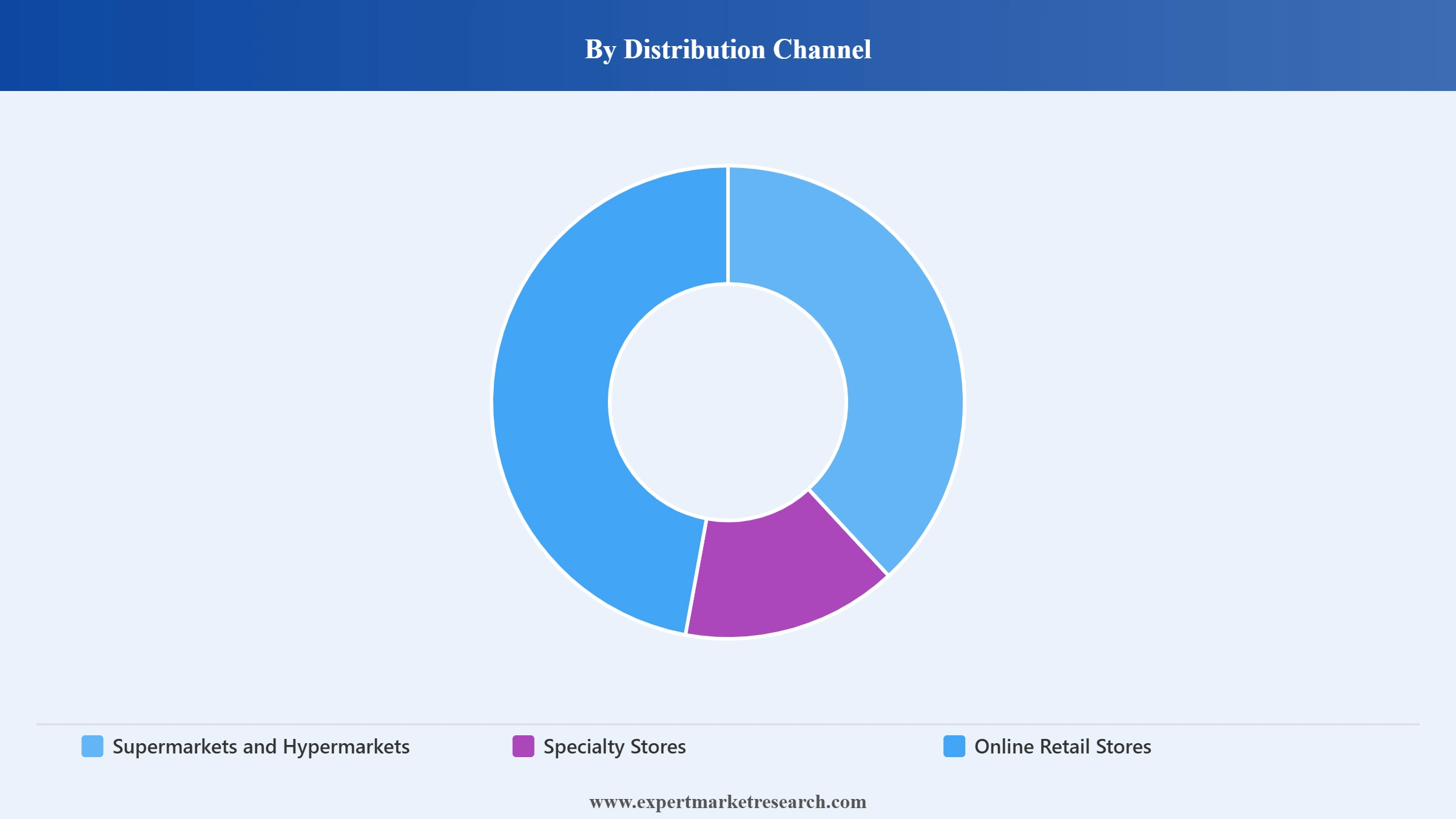
Task: Click the 'By Distribution Channel' title
Action: coord(728,50)
